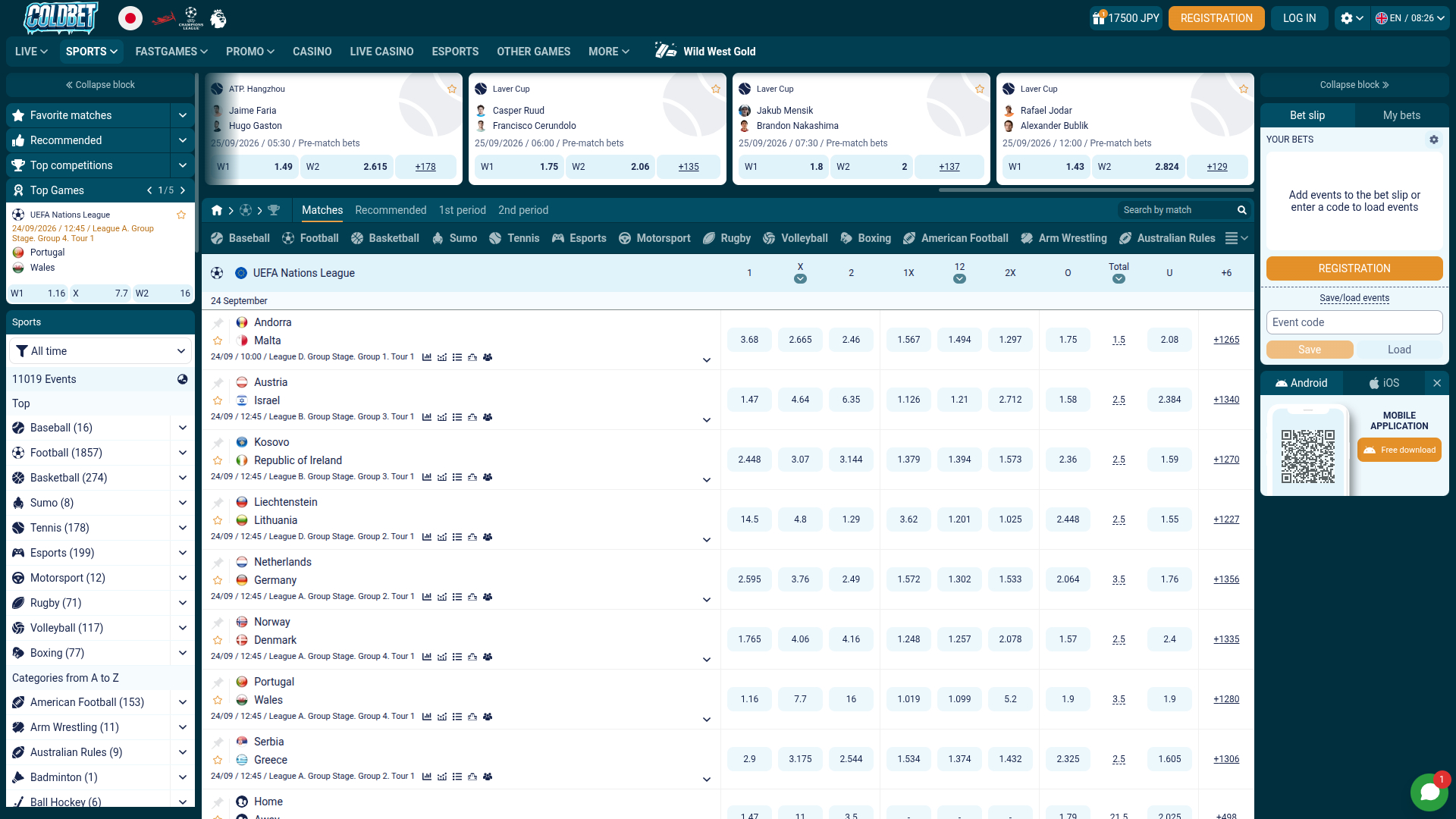Open the settings gear in top bar
The image size is (1456, 819).
(1352, 18)
